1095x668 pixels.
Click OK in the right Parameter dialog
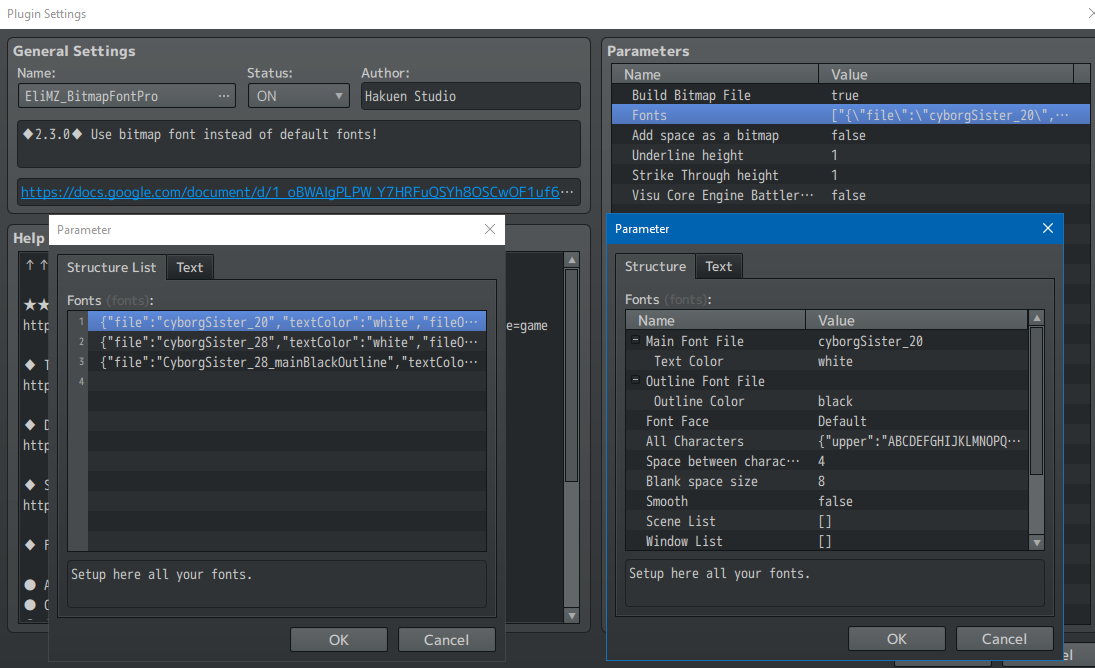(897, 639)
